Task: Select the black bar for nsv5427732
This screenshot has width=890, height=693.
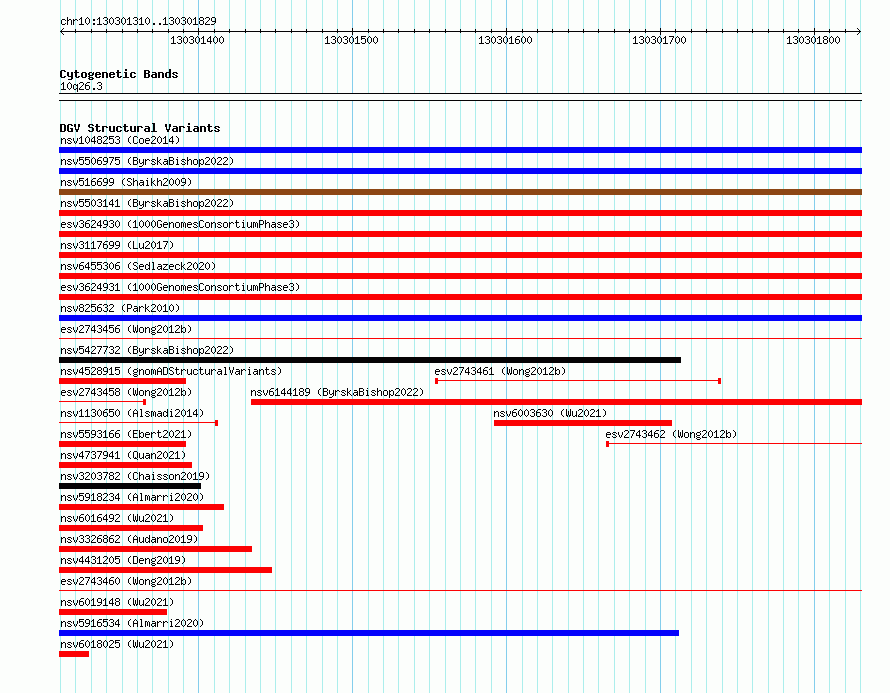Action: pyautogui.click(x=370, y=360)
